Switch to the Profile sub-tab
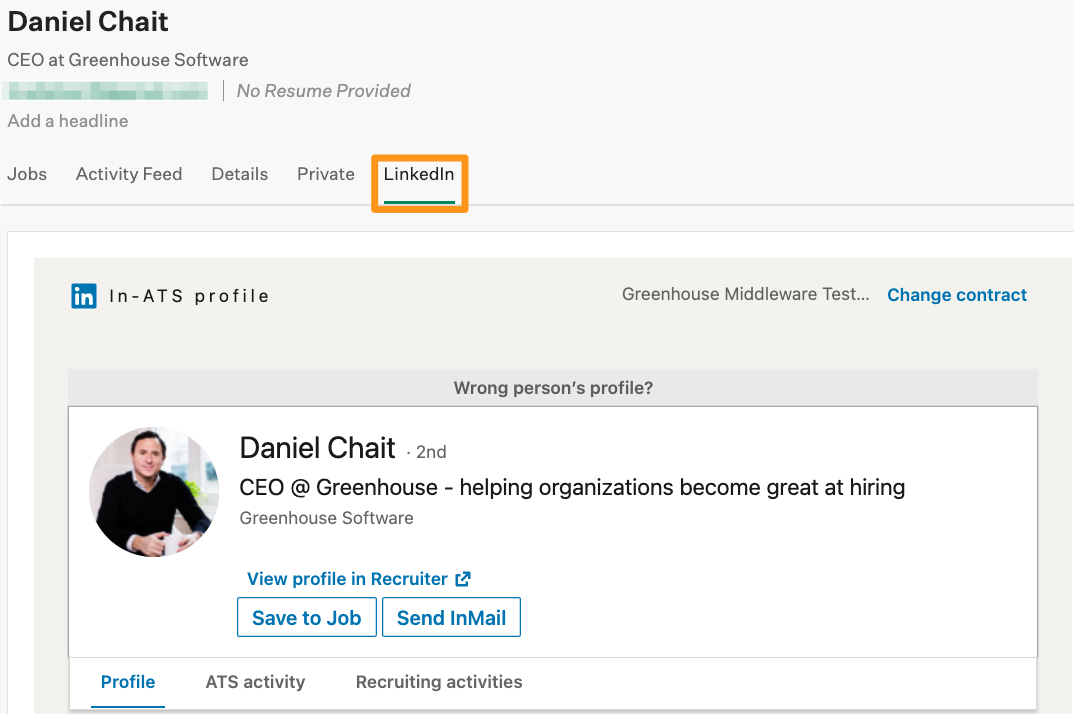The width and height of the screenshot is (1074, 714). 128,682
